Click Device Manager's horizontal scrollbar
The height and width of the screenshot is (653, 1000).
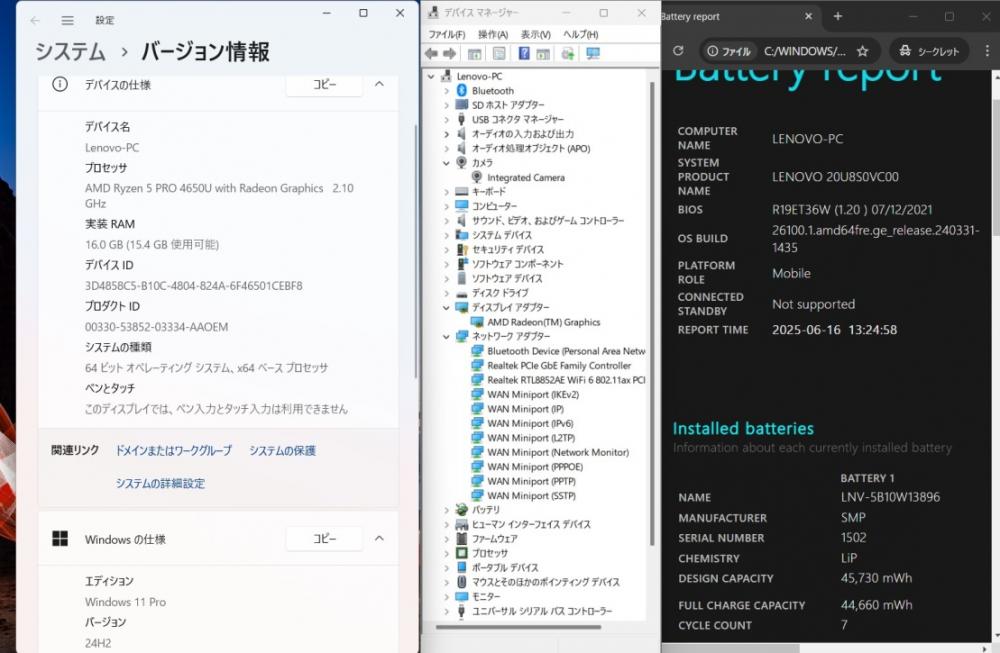click(518, 627)
